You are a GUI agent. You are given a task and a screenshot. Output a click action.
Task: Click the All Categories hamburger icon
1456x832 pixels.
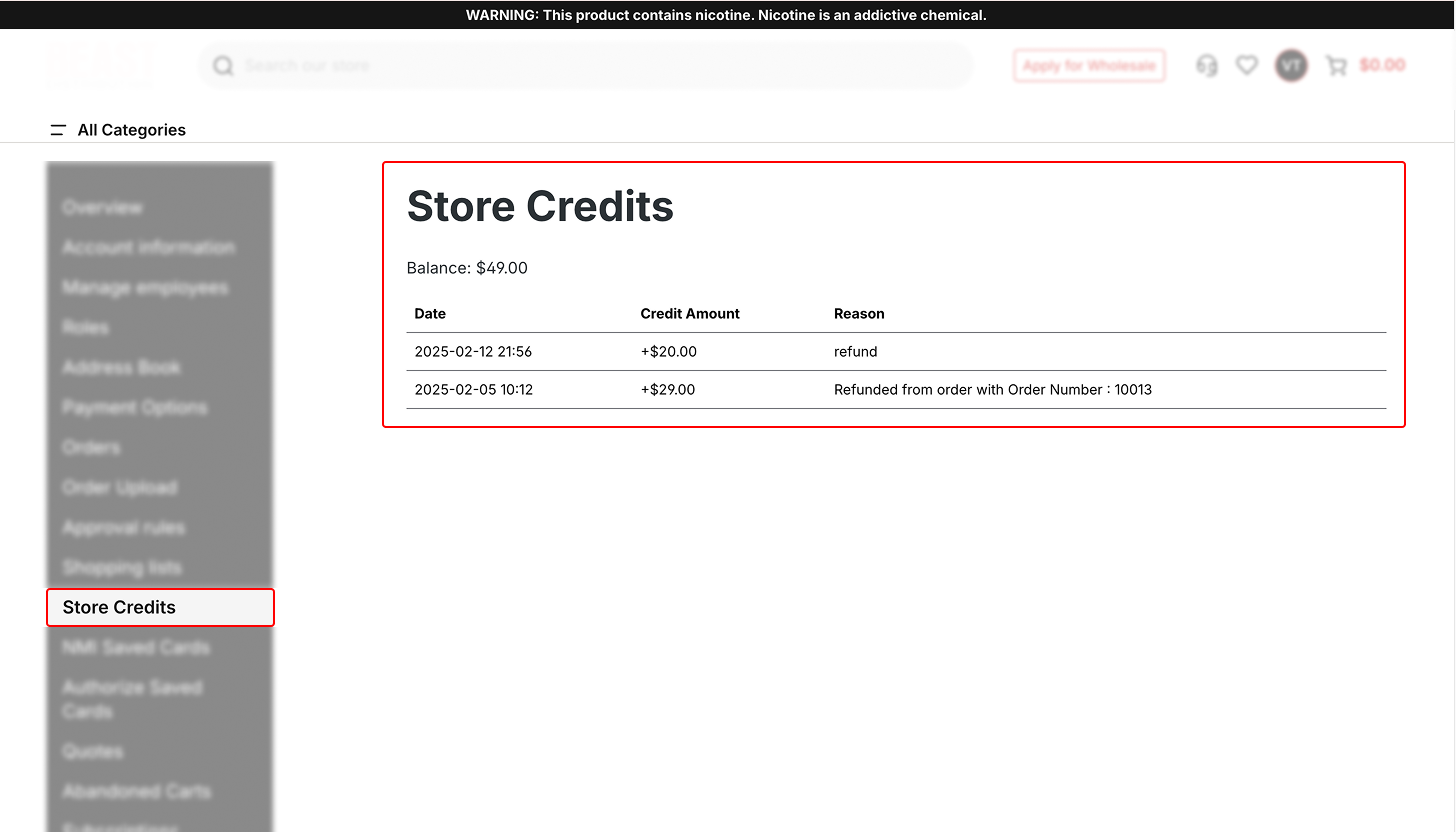[x=58, y=130]
